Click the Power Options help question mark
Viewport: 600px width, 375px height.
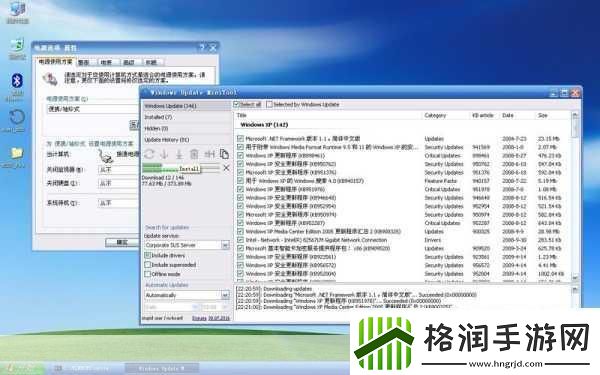202,47
